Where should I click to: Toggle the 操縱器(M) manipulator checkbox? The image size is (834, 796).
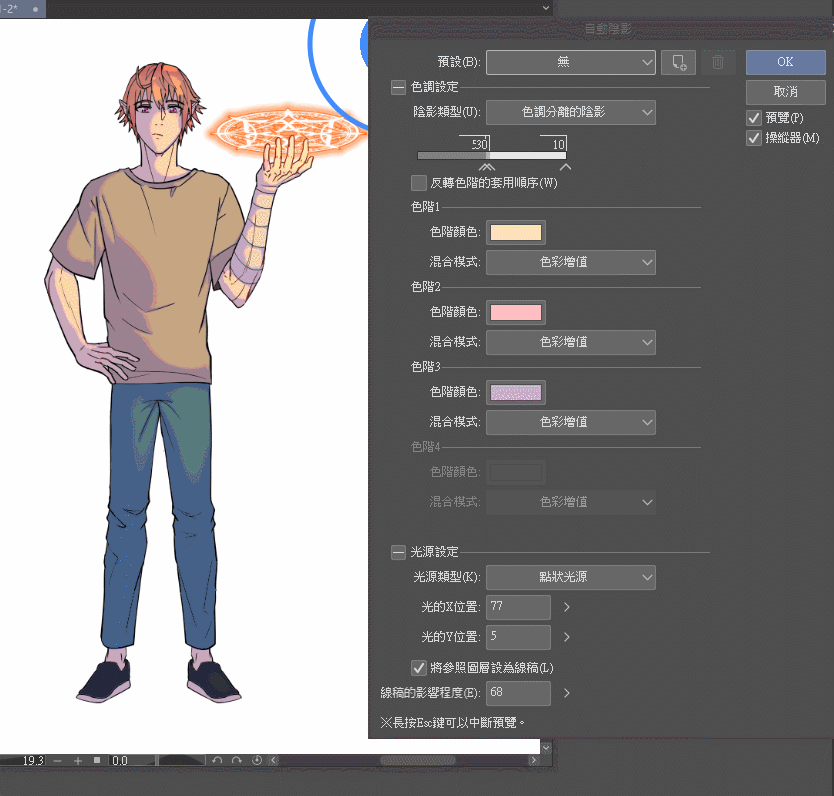[x=754, y=138]
